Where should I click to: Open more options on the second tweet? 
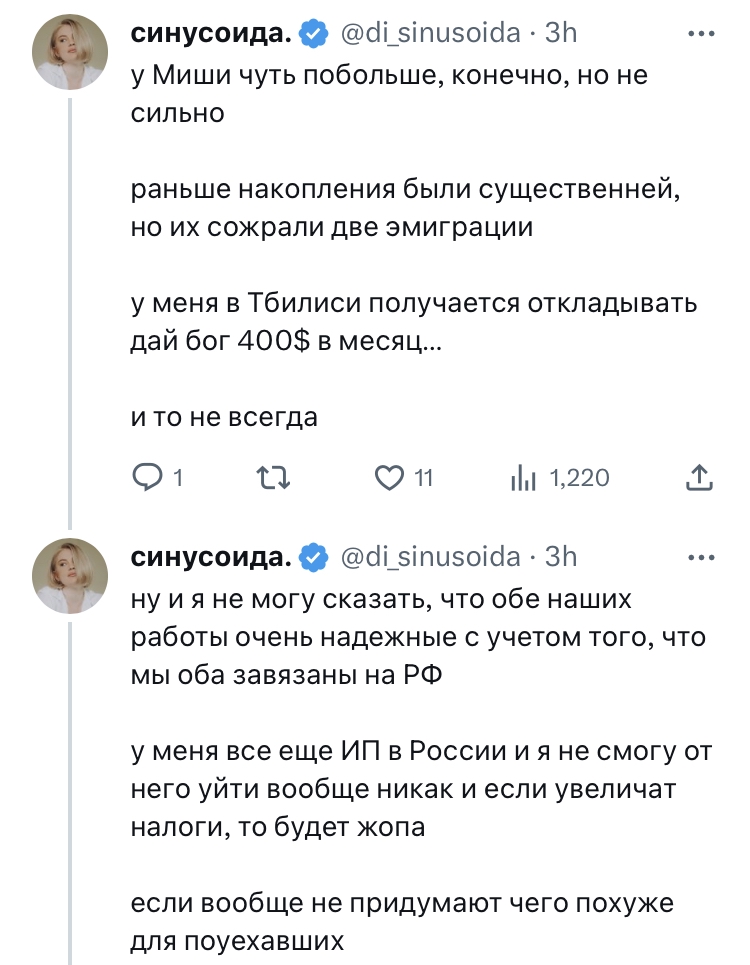coord(703,557)
